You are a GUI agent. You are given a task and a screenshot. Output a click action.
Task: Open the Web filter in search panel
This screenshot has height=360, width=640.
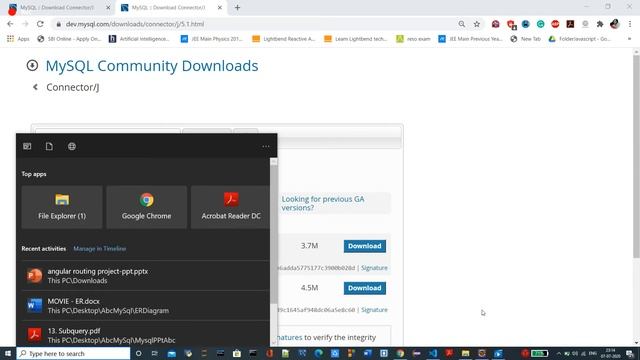tap(72, 146)
